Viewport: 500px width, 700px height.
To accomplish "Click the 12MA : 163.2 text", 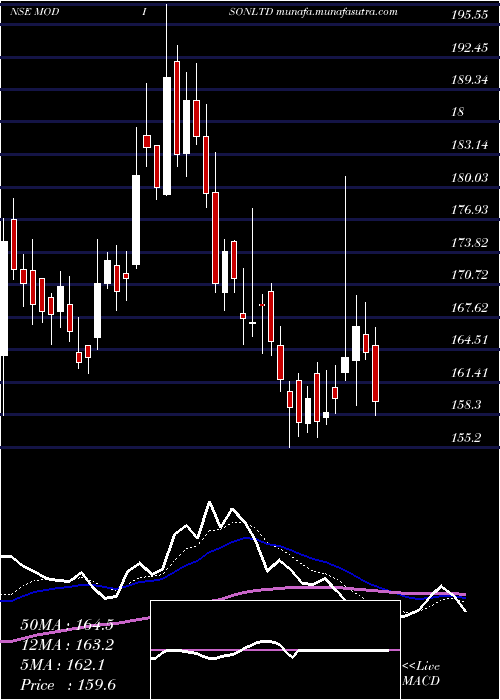I will 67,645.
